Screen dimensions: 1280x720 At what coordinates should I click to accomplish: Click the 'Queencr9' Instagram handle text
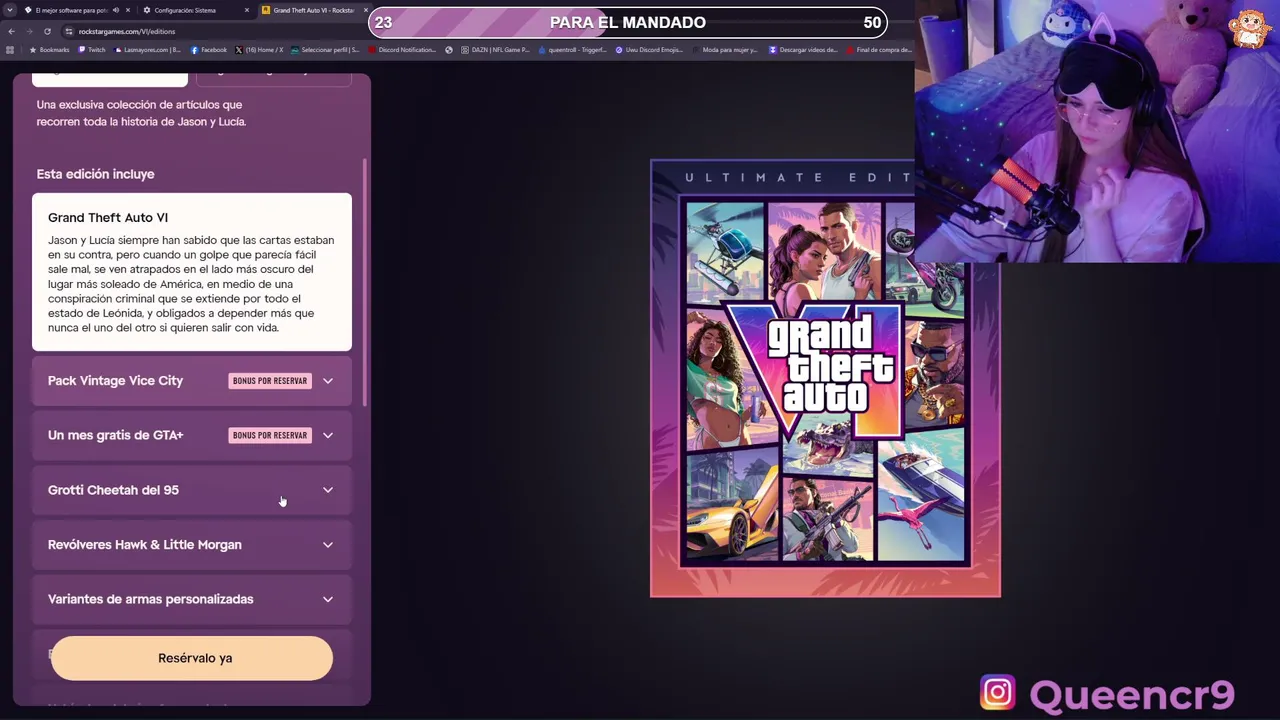tap(1132, 694)
